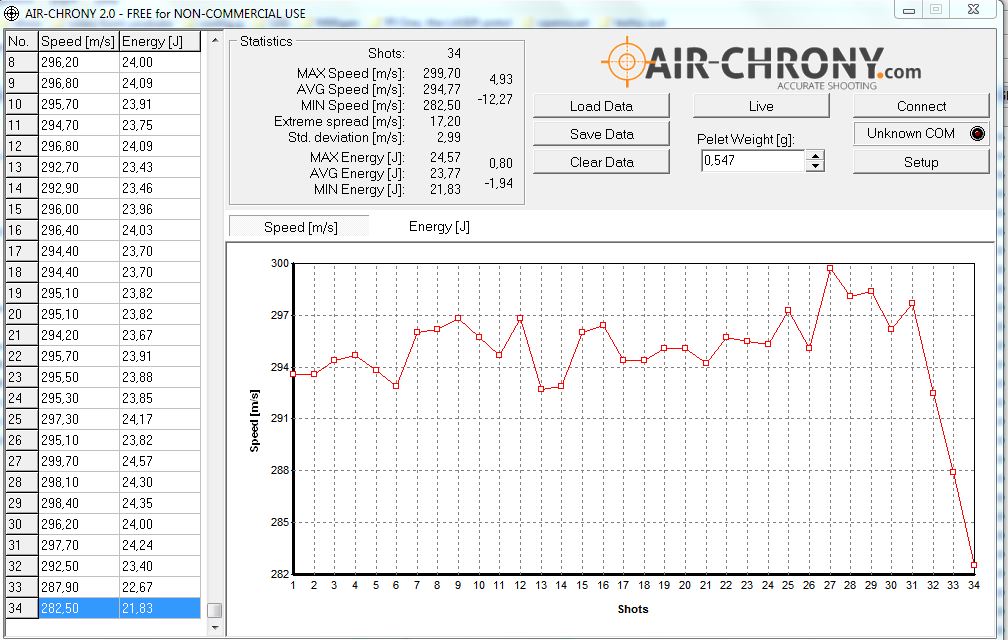Image resolution: width=1008 pixels, height=640 pixels.
Task: Select speed 292,90 in row 14
Action: click(78, 188)
